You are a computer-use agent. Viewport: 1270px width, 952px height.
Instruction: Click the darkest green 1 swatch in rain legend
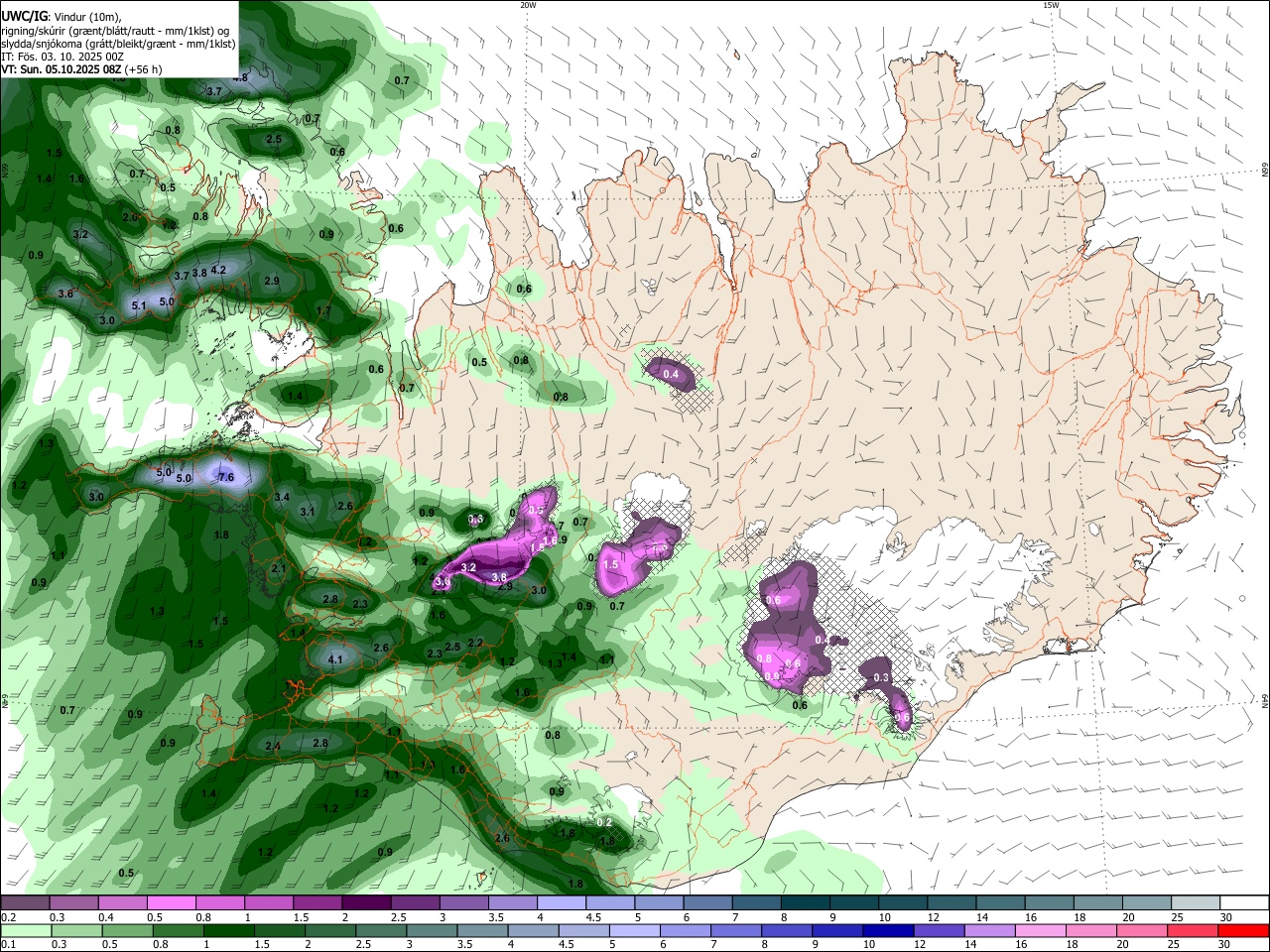click(x=230, y=930)
